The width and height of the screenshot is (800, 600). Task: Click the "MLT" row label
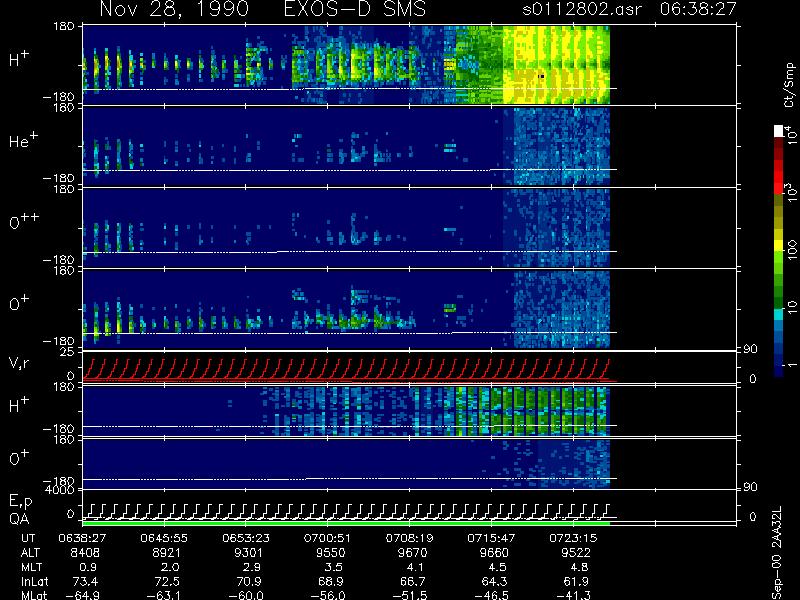pyautogui.click(x=31, y=567)
